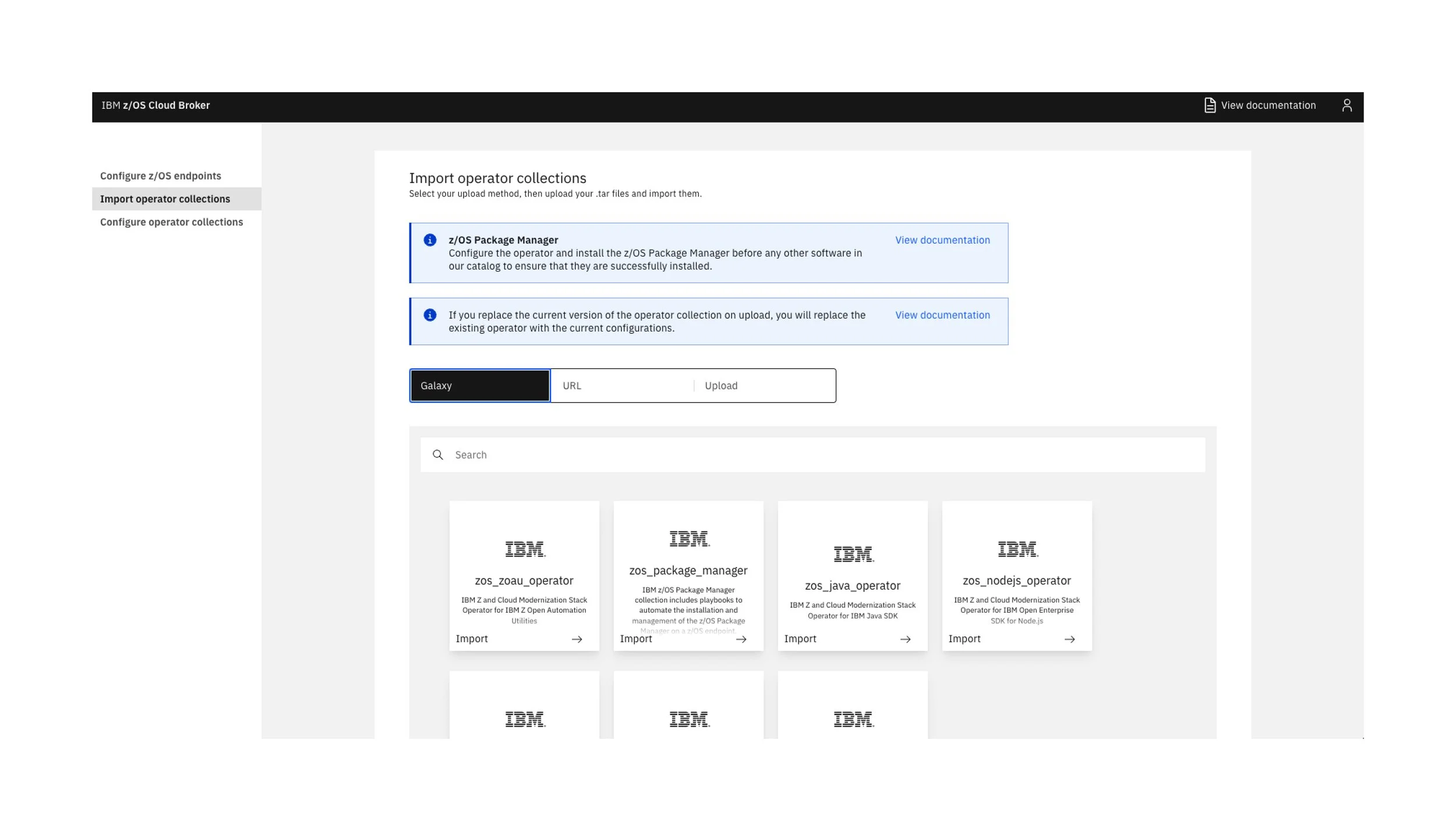
Task: Click View documentation in the top header
Action: (1268, 105)
